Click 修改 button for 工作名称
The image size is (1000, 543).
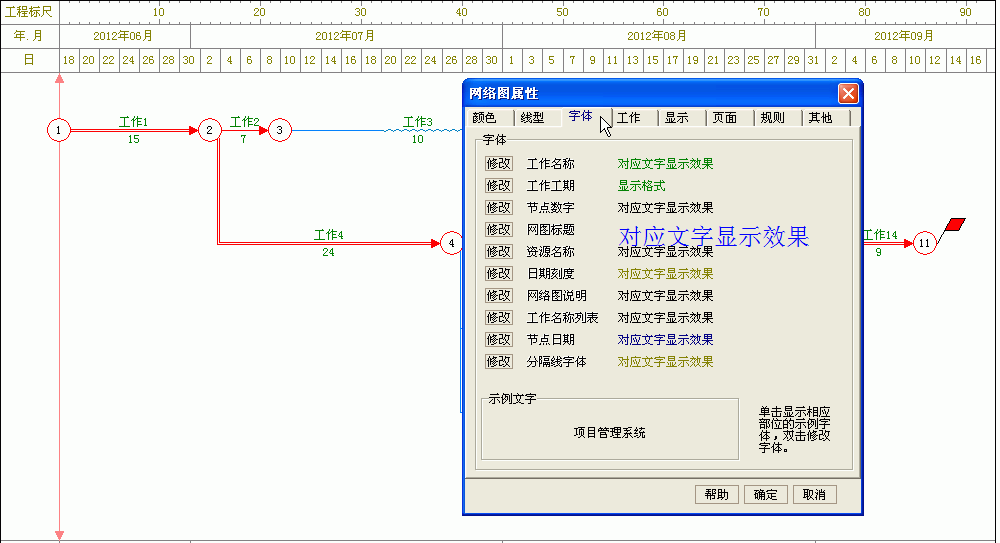[x=498, y=164]
